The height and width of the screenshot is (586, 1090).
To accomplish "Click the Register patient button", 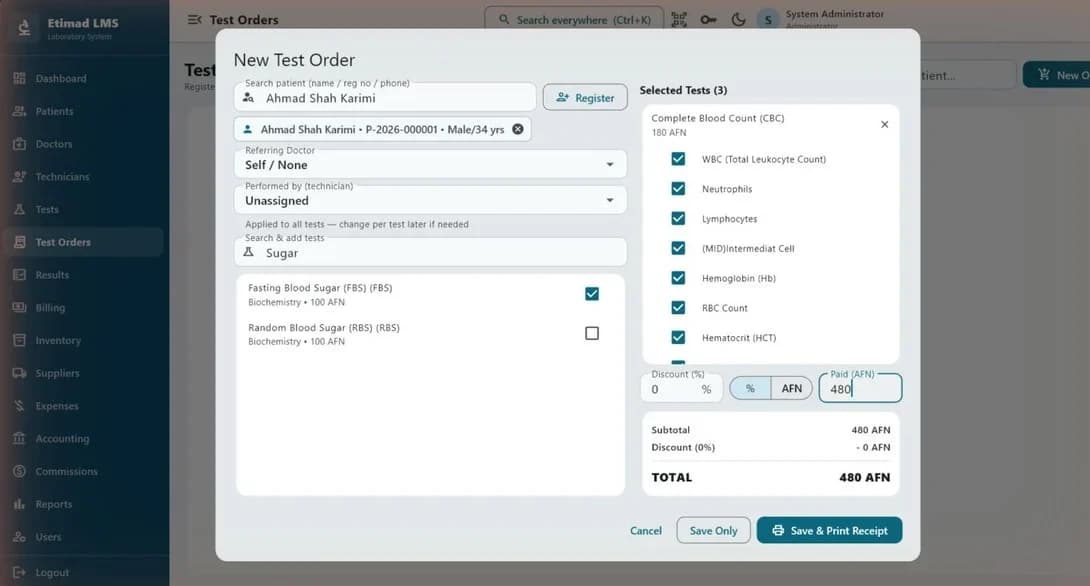I will (585, 97).
